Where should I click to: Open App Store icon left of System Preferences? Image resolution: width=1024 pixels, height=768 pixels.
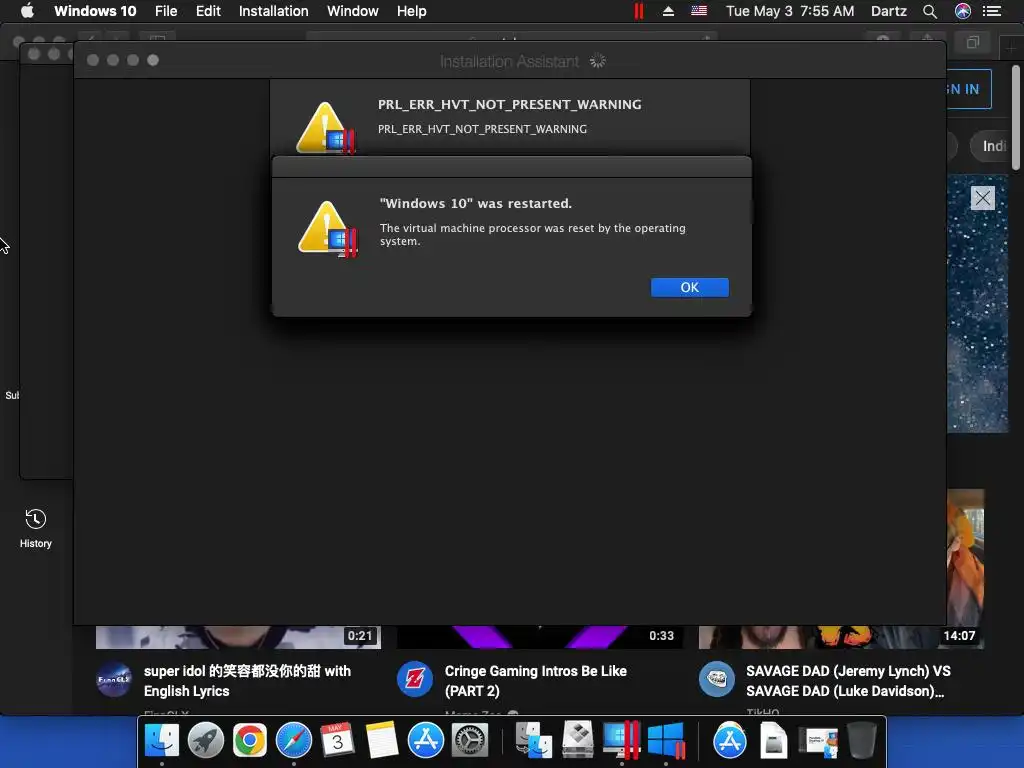point(426,740)
